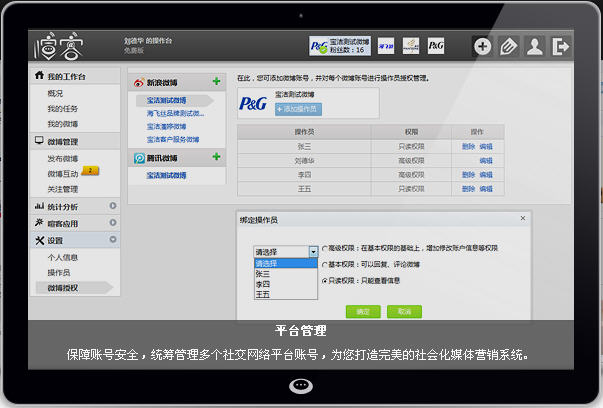
Task: Add a Sina Weibo account with the green plus
Action: (217, 81)
